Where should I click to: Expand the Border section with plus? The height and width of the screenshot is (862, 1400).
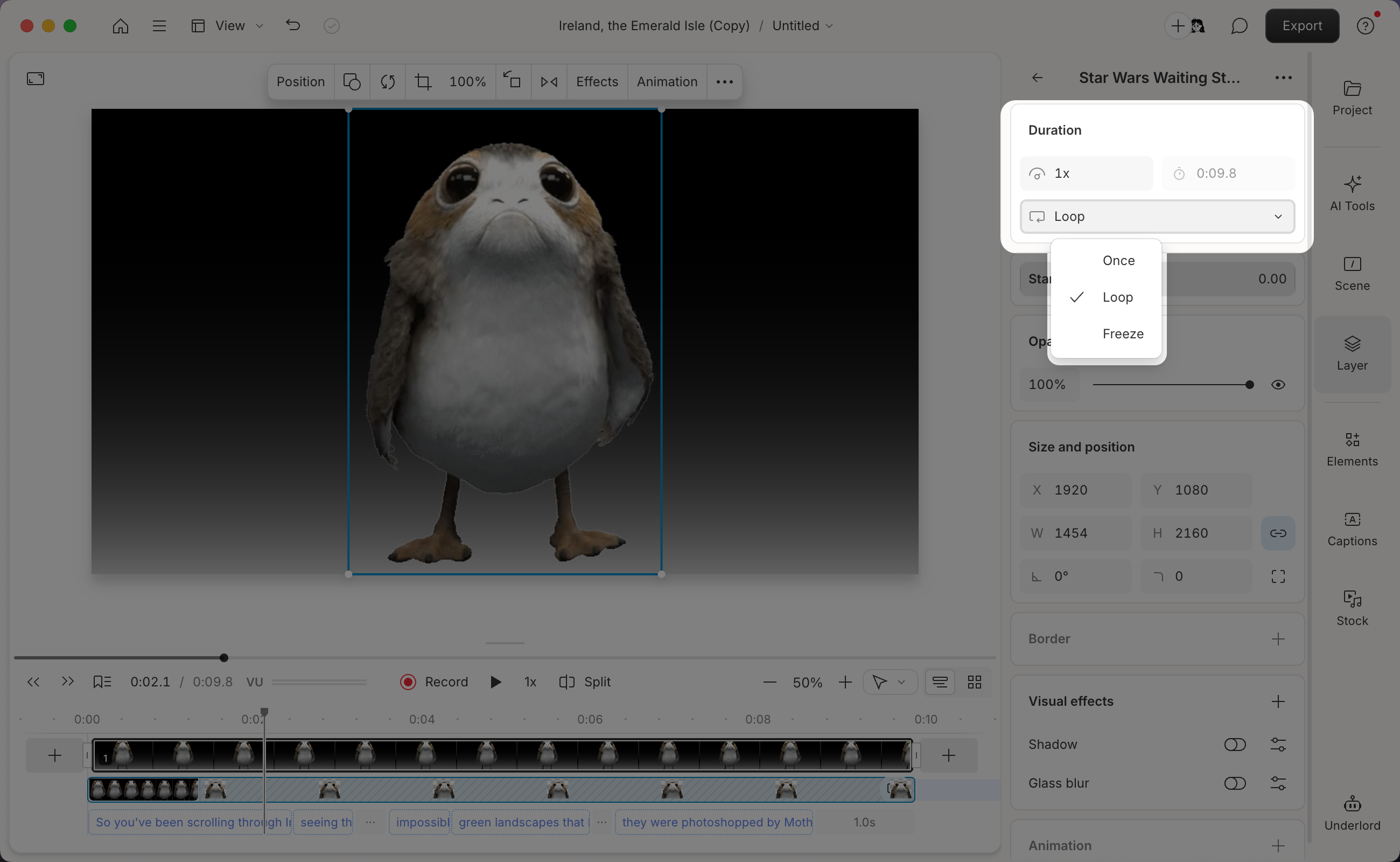(1277, 638)
